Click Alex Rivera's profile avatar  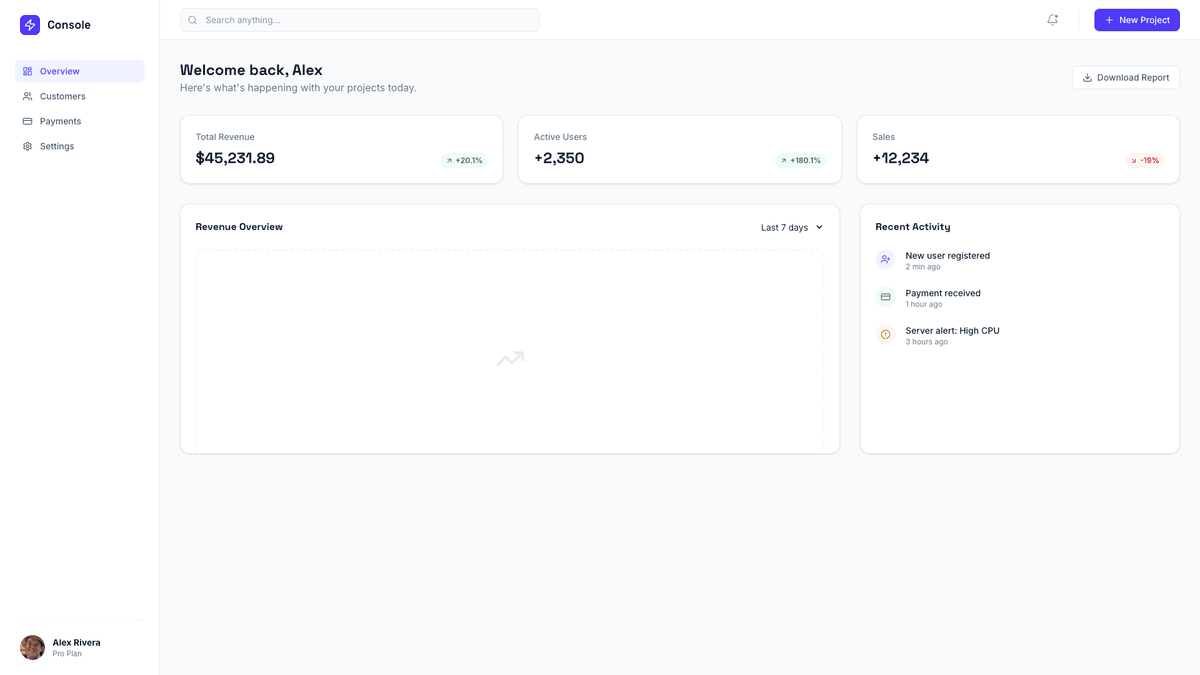click(31, 647)
